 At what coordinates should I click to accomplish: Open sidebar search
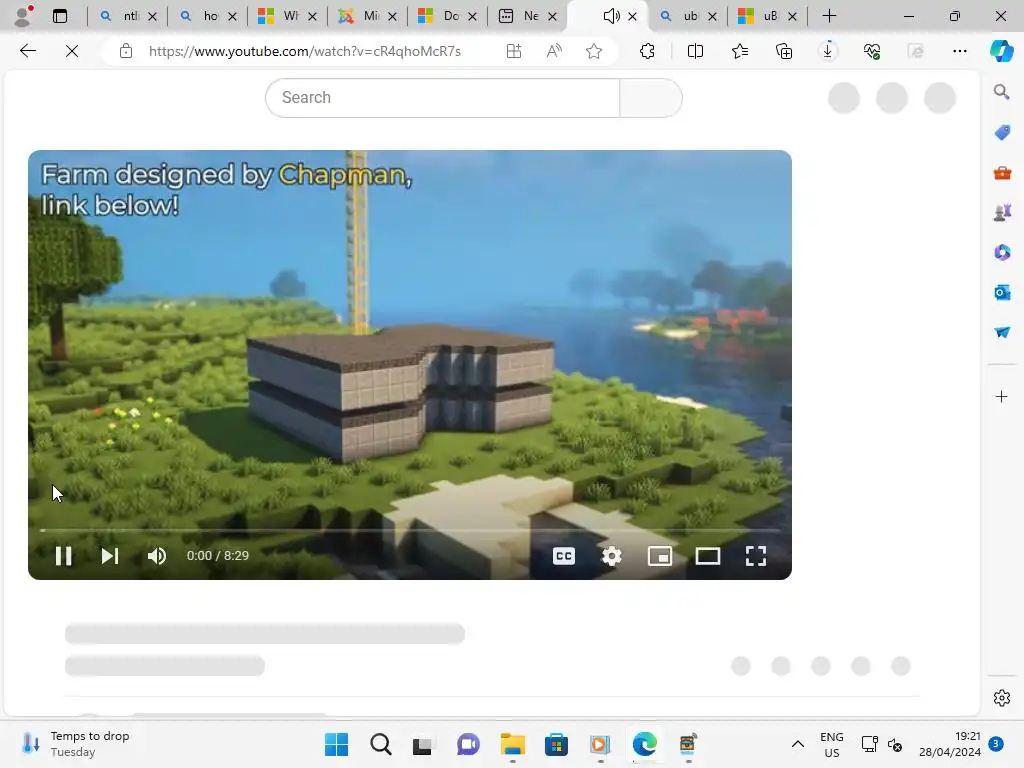pyautogui.click(x=1002, y=92)
